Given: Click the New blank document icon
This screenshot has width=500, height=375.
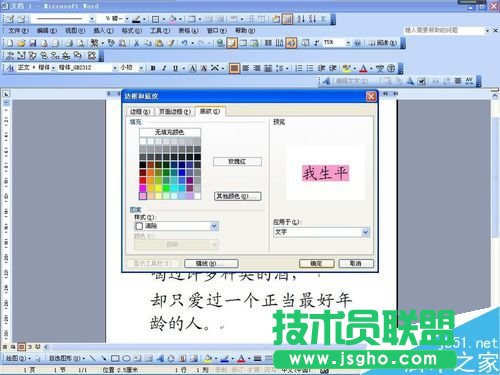Looking at the screenshot, I should pyautogui.click(x=10, y=43).
